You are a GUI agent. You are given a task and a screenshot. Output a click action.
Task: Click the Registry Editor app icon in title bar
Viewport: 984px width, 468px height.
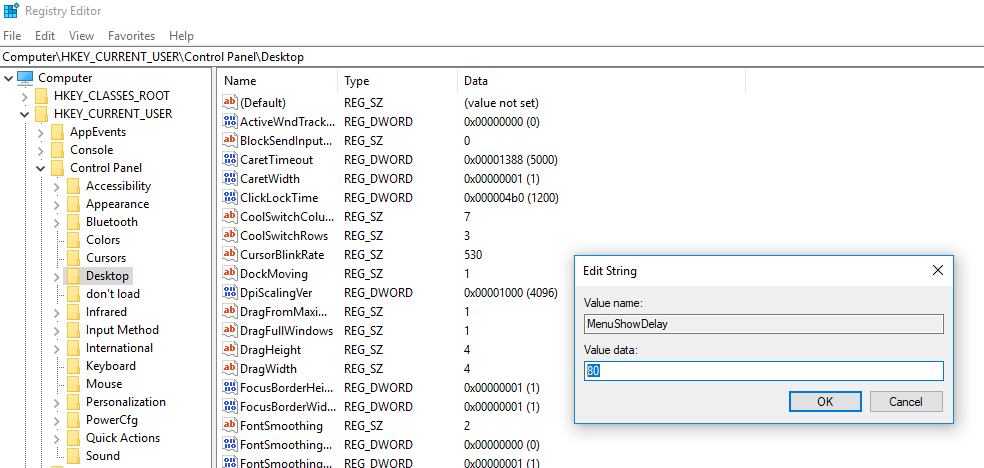[11, 11]
